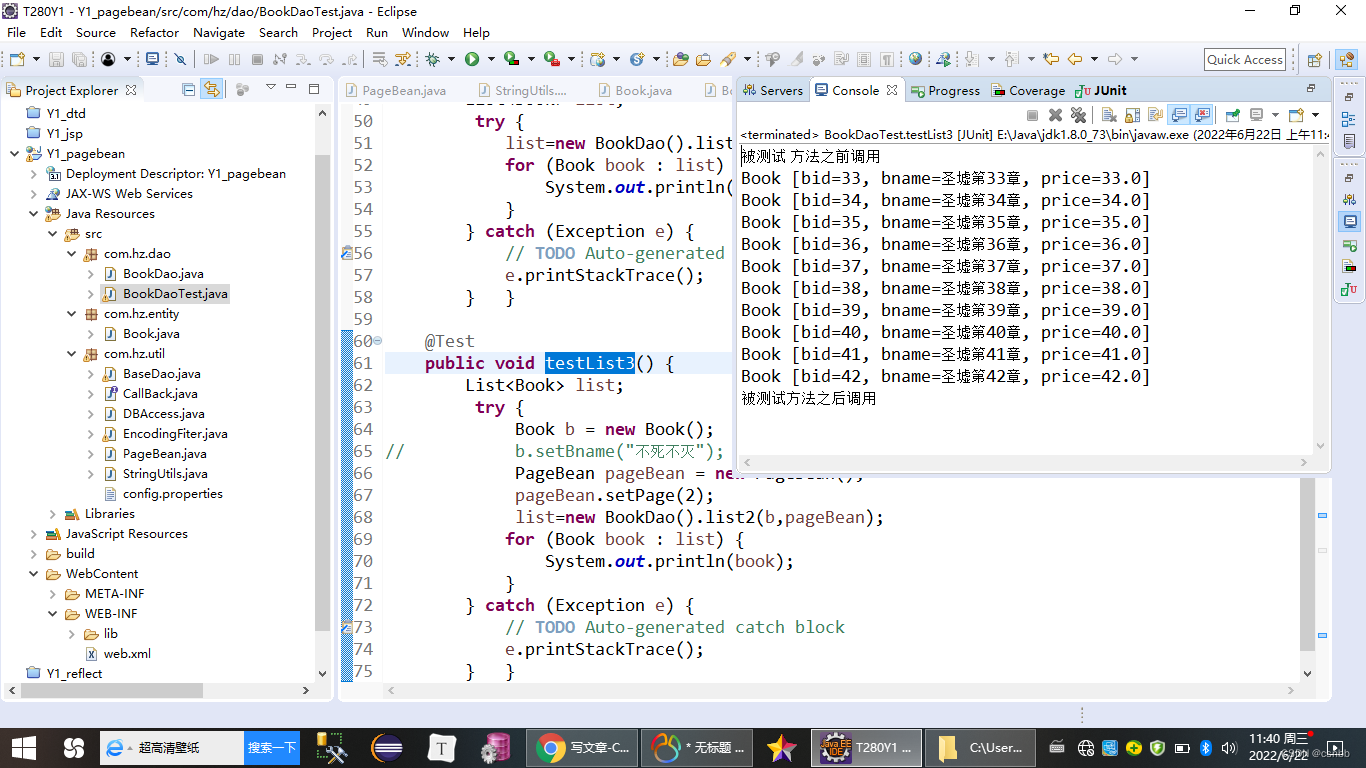Click Remove Launch X icon in Console
1366x768 pixels.
click(1055, 115)
